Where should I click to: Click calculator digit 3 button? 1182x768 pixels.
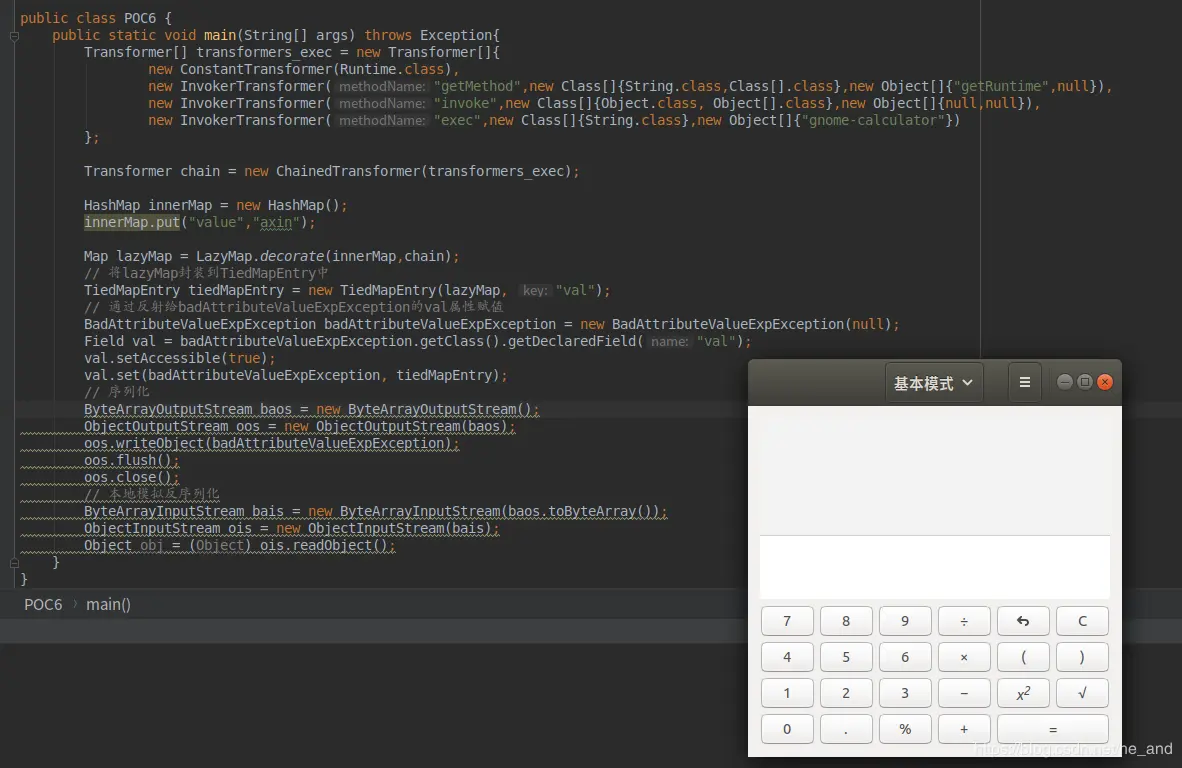click(x=905, y=693)
